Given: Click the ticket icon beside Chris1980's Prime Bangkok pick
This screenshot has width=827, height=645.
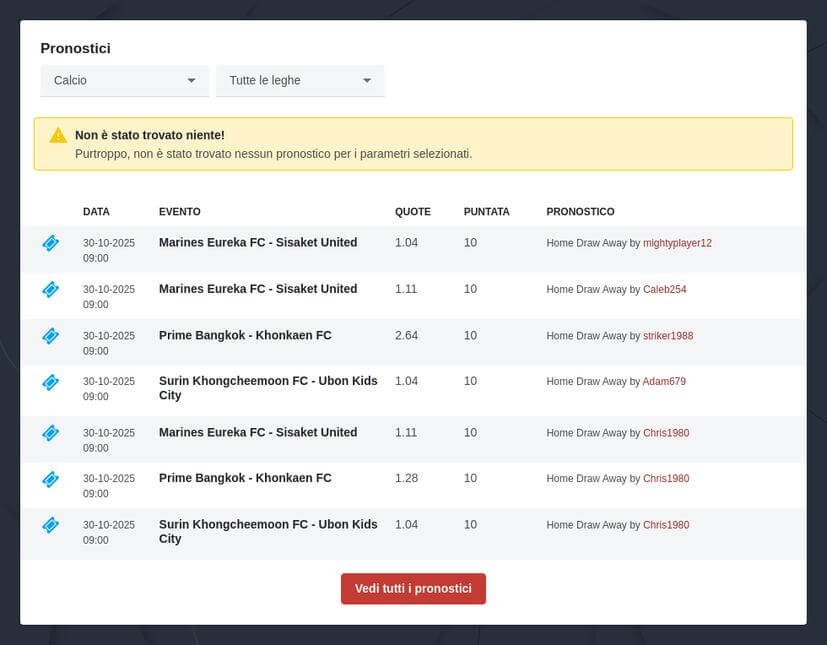Looking at the screenshot, I should click(x=50, y=478).
